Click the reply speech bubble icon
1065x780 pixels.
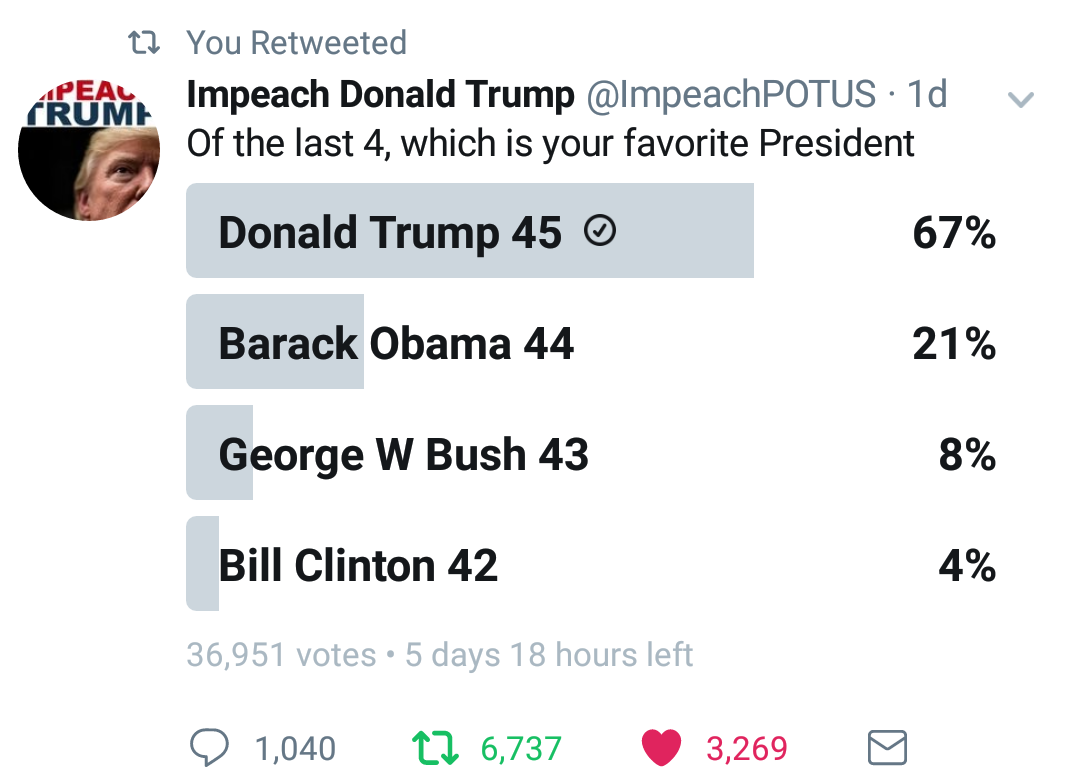pos(209,747)
